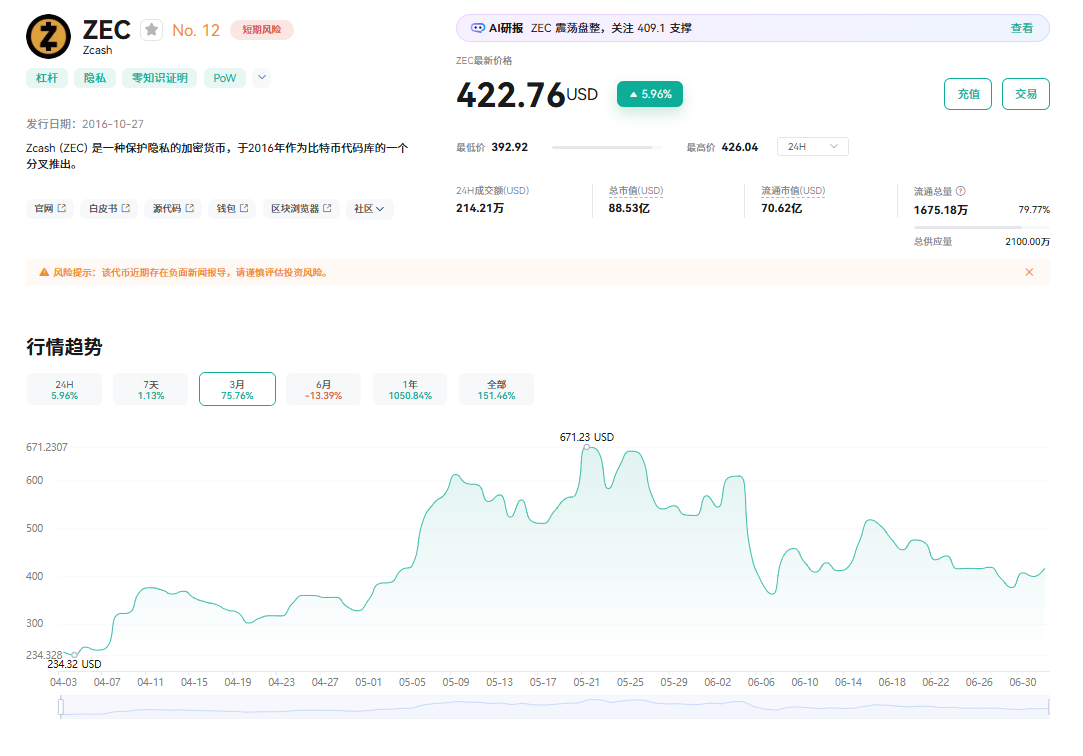Click the 5.96% price change badge
This screenshot has height=756, width=1083.
650,94
